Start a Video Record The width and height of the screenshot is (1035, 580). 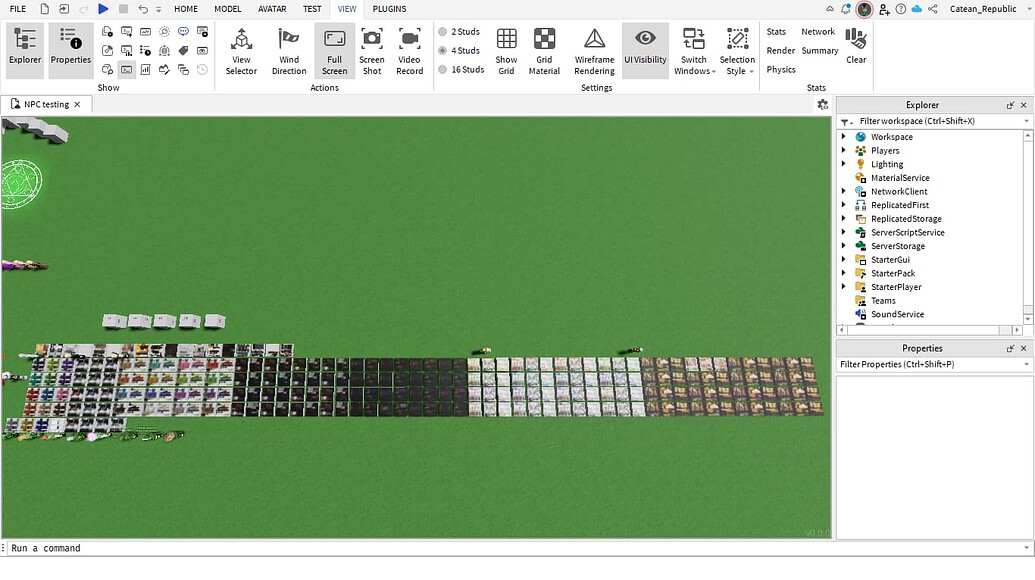click(409, 50)
